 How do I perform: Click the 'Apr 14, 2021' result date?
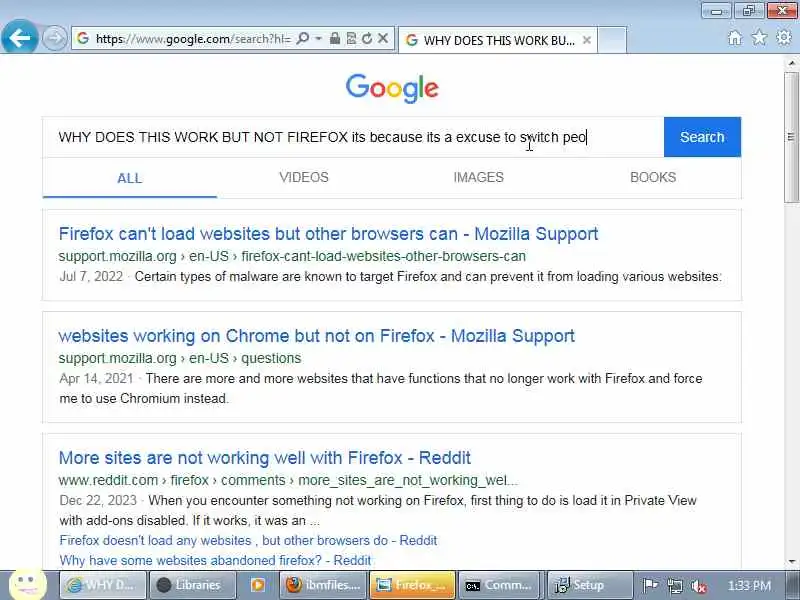pos(96,379)
